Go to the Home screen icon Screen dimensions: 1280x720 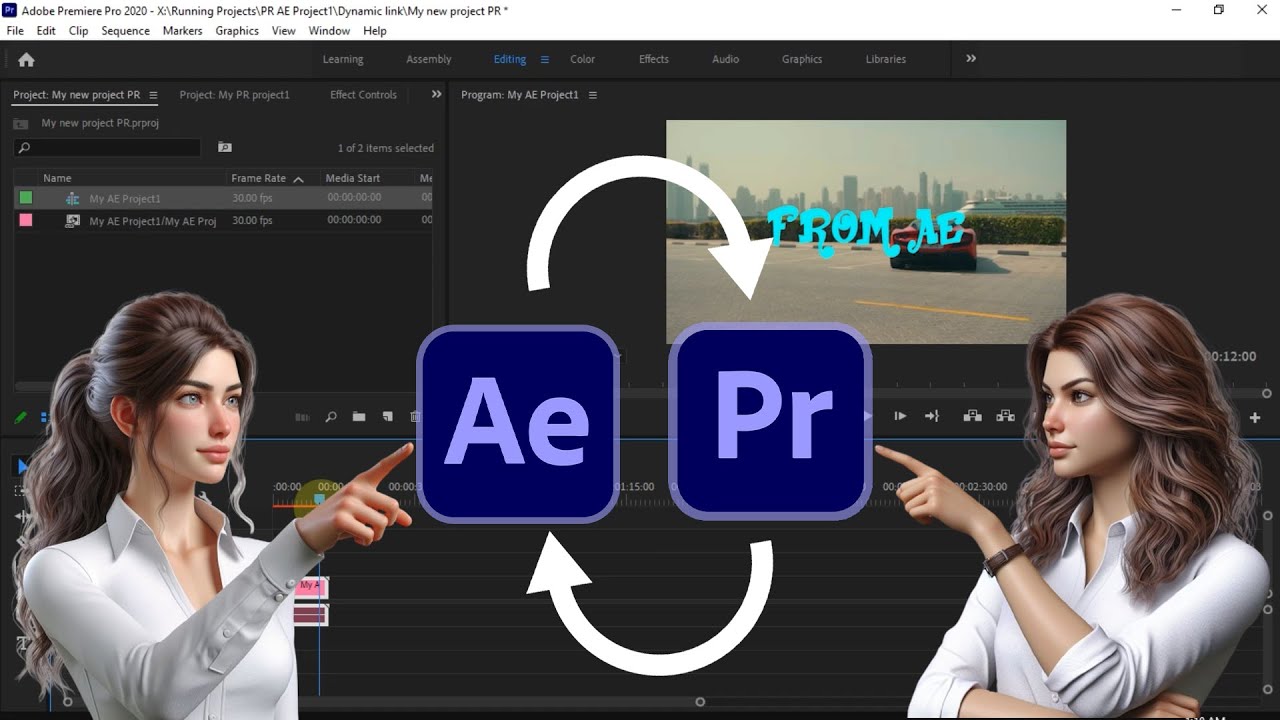pyautogui.click(x=27, y=60)
